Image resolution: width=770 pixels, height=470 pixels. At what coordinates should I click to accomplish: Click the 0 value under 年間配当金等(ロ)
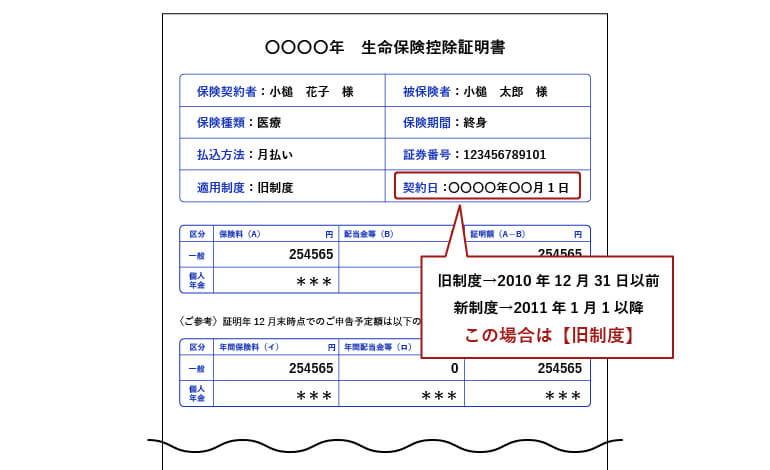coord(454,368)
